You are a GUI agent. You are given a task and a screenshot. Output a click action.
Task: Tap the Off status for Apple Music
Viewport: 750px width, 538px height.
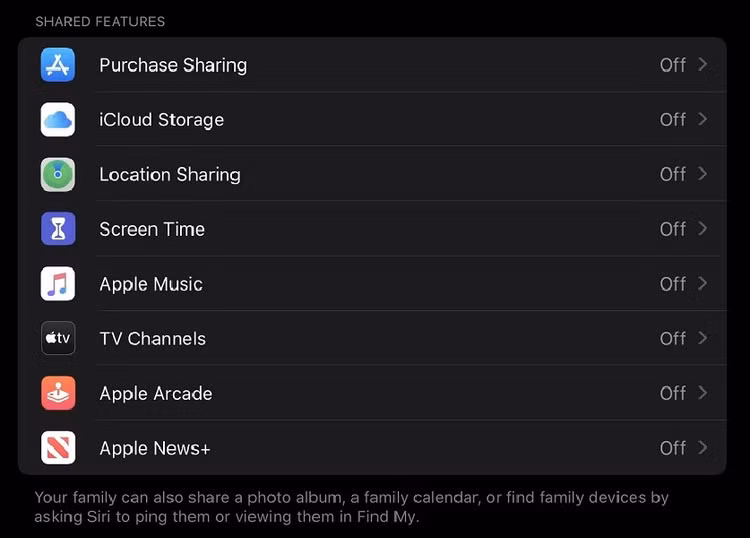672,284
